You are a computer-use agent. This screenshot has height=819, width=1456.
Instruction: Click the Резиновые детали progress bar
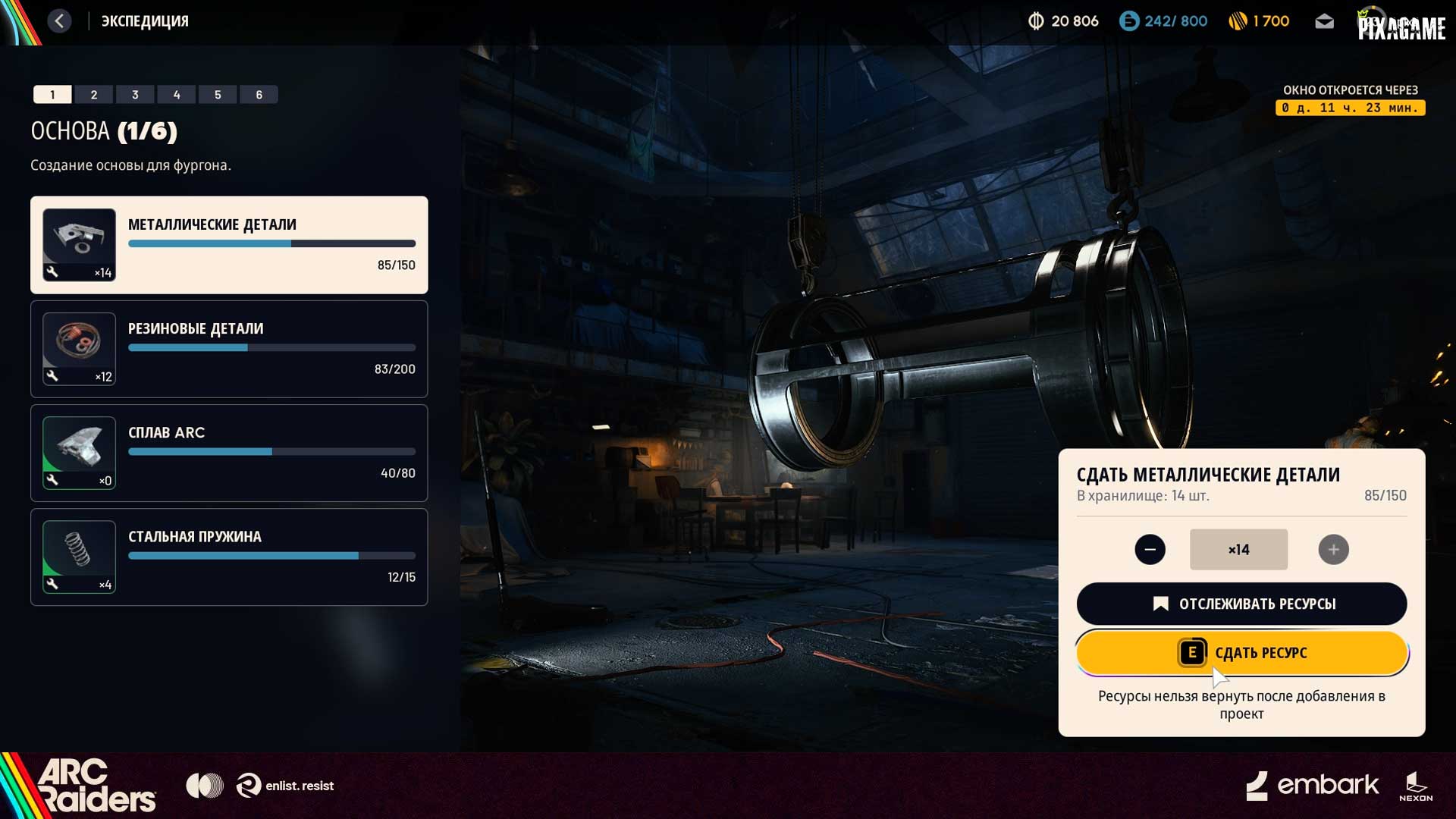tap(271, 347)
